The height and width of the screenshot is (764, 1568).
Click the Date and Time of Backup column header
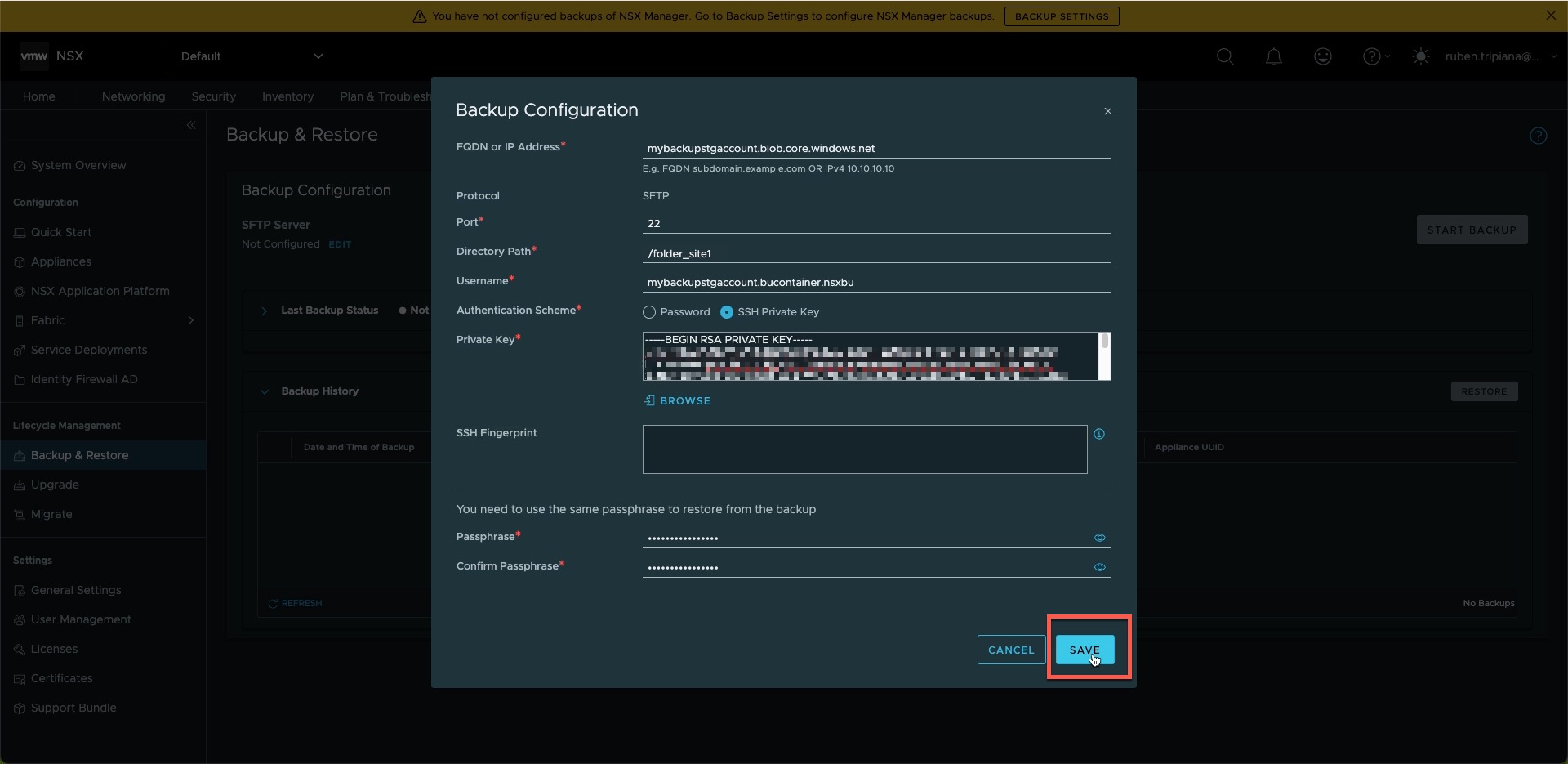359,448
